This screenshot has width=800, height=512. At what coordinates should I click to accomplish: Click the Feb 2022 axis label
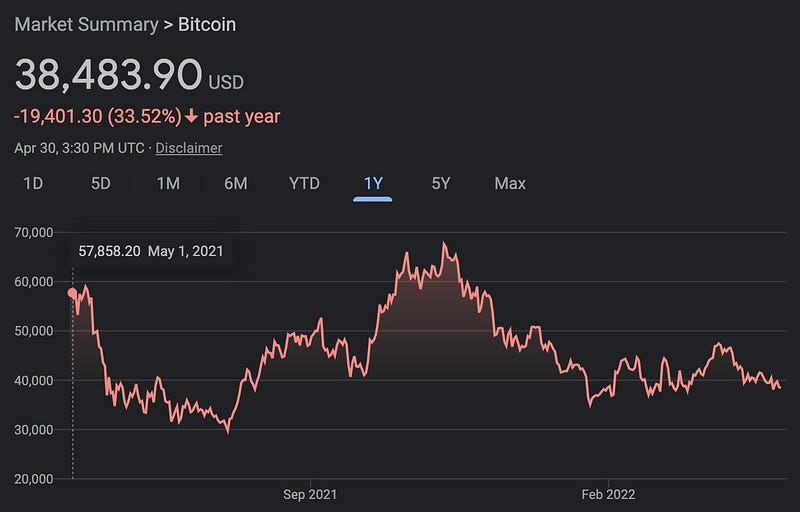pos(608,494)
